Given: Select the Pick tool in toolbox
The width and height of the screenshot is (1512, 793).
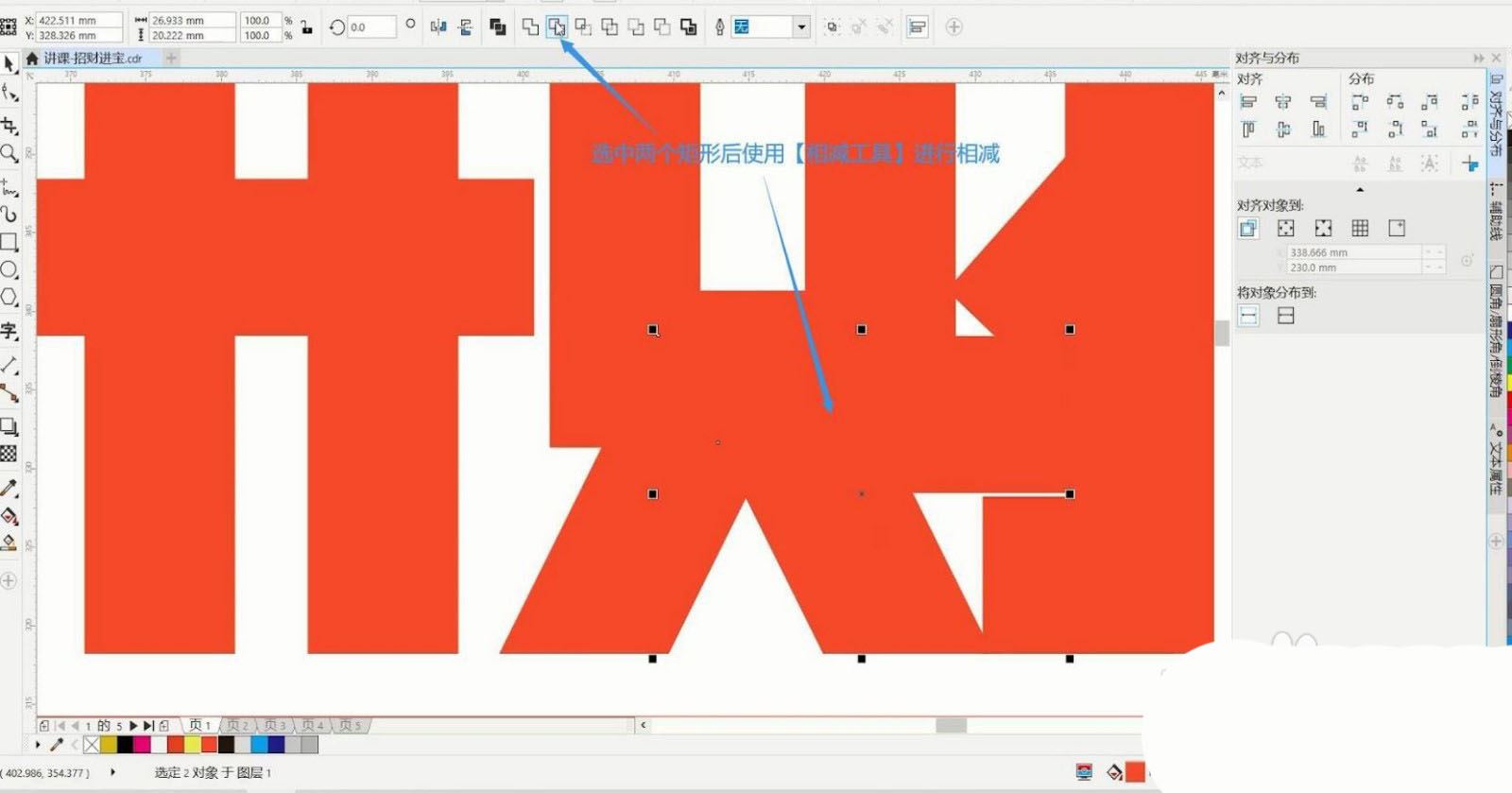Looking at the screenshot, I should click(9, 63).
